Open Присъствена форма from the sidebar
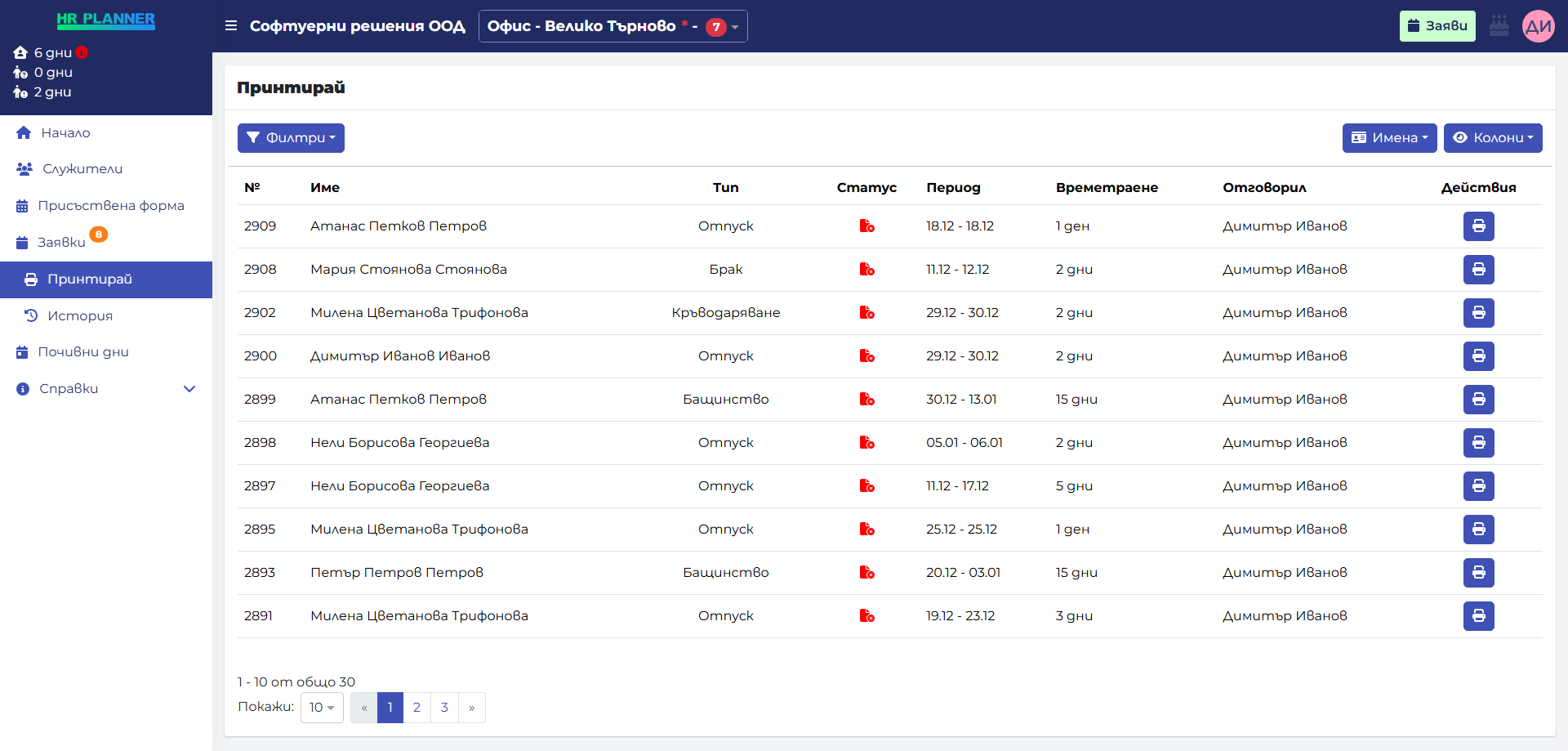This screenshot has width=1568, height=751. (111, 205)
